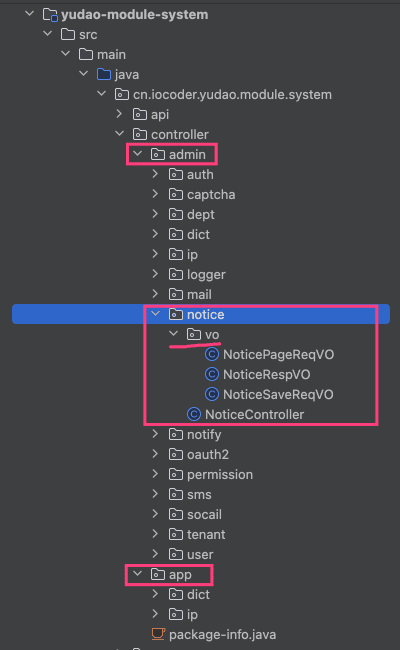Viewport: 400px width, 650px height.
Task: Click the NoticeSaveReqVO class icon
Action: coord(212,394)
